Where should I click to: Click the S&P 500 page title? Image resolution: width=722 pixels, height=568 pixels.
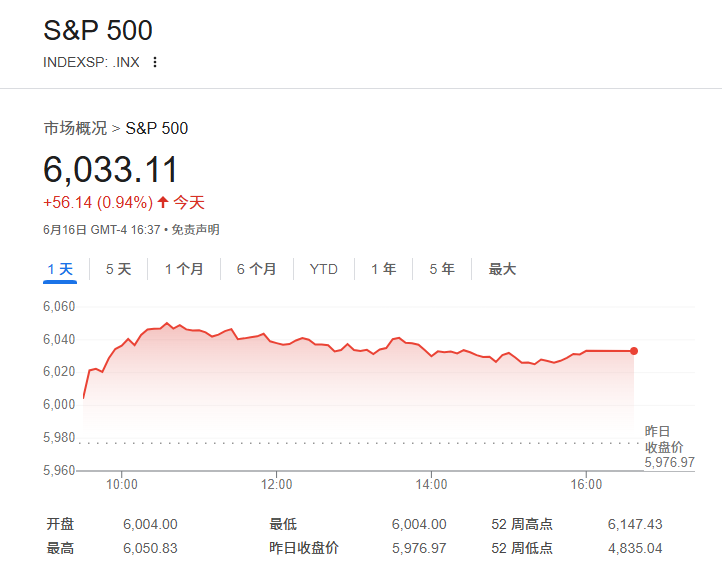click(98, 30)
